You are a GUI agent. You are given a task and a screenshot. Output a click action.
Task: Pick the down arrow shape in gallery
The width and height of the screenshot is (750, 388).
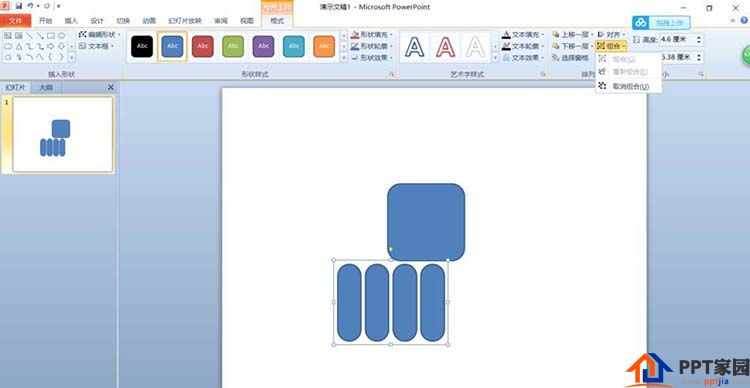pyautogui.click(x=61, y=46)
